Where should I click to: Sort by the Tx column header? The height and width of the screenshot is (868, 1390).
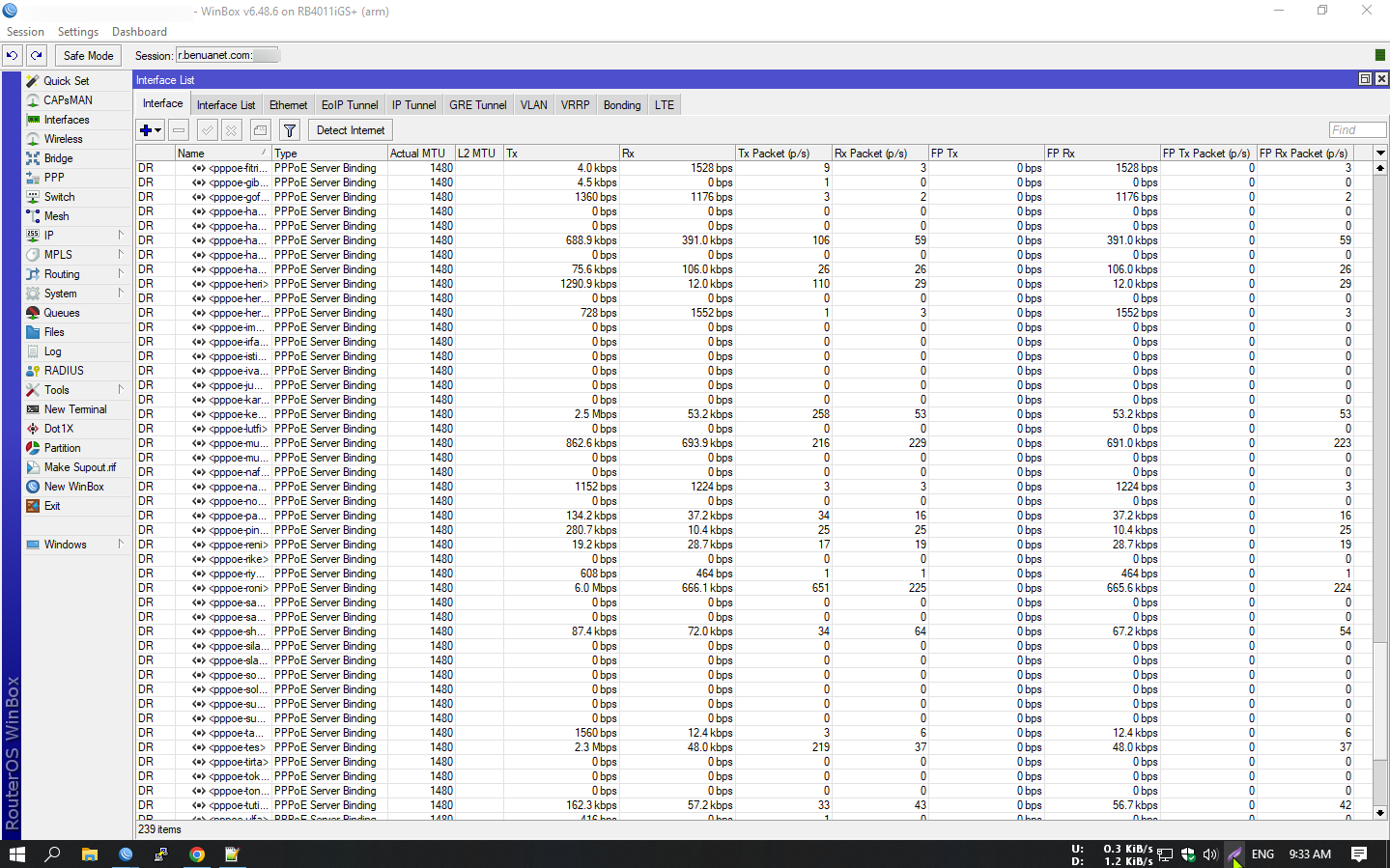click(561, 154)
